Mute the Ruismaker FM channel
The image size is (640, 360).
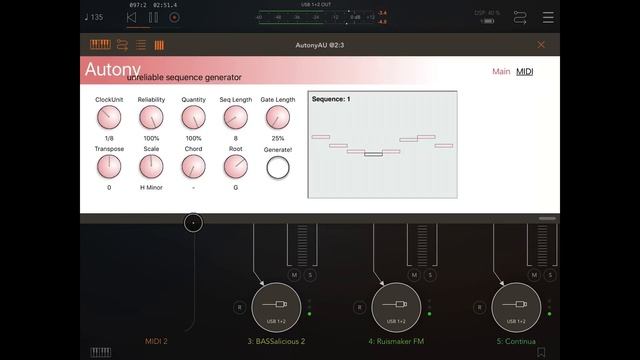(414, 275)
